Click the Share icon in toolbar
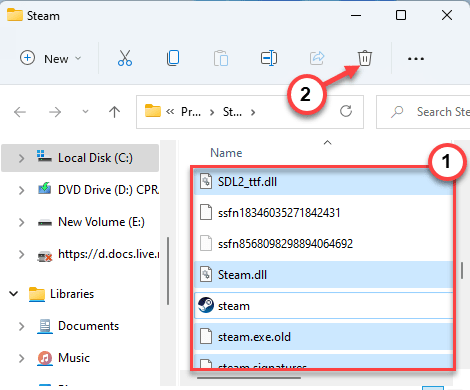 tap(317, 58)
